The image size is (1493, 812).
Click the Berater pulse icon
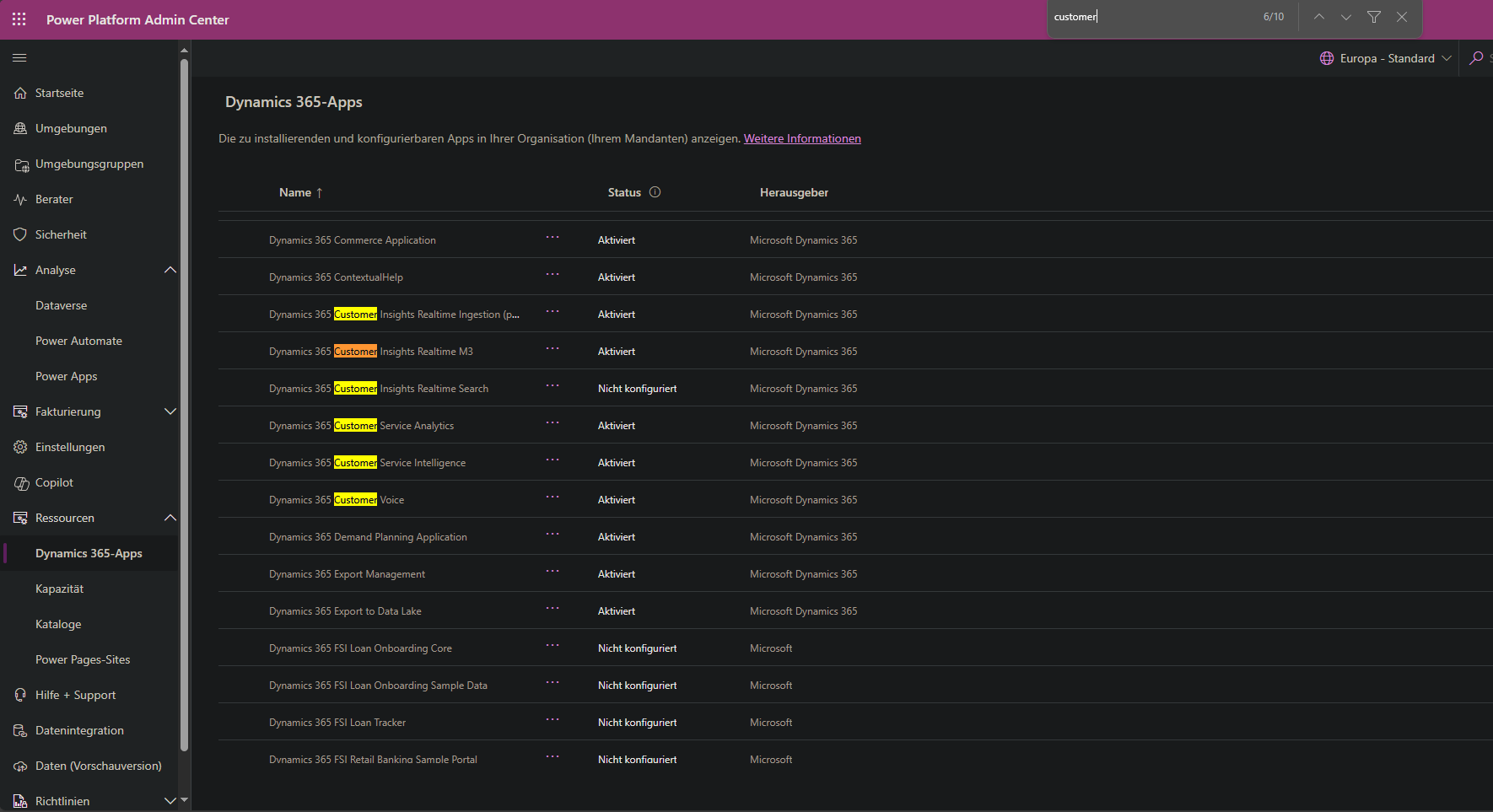[20, 199]
